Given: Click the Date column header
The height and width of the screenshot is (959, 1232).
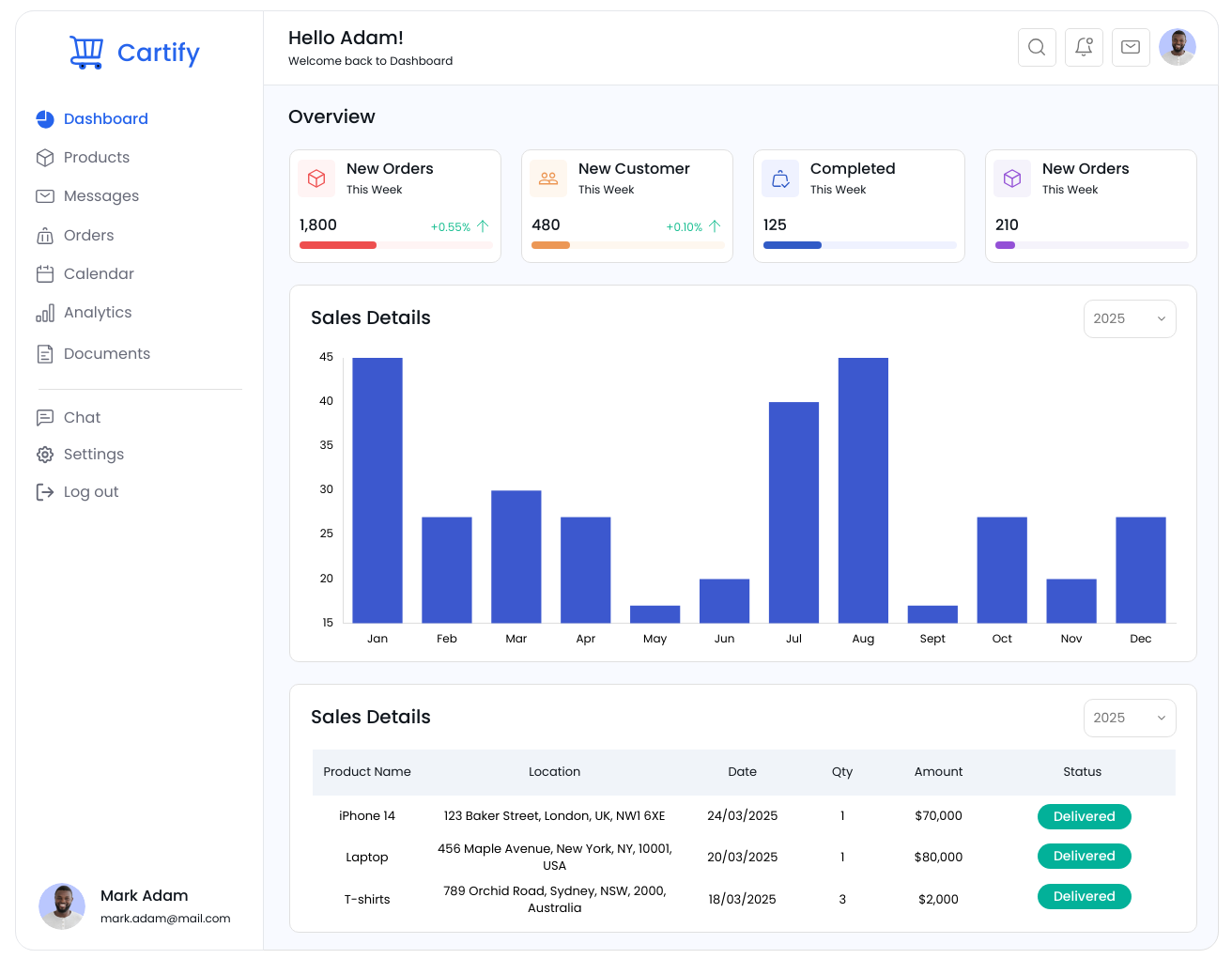Looking at the screenshot, I should click(743, 772).
